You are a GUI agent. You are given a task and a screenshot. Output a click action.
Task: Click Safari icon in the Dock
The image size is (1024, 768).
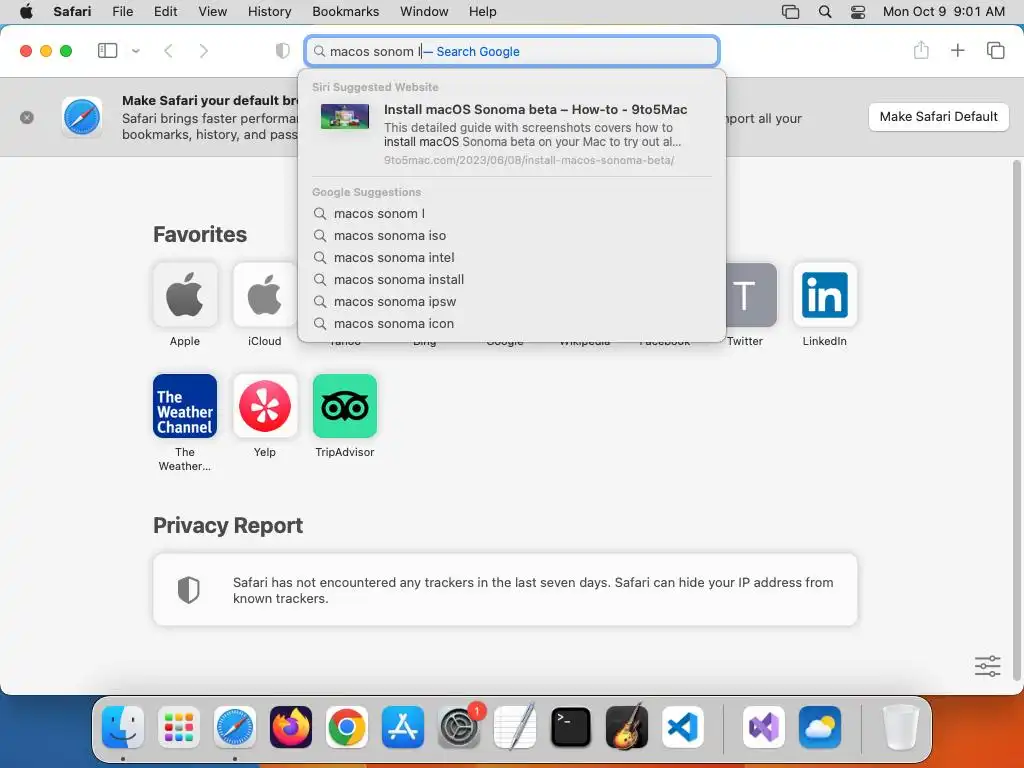(235, 727)
